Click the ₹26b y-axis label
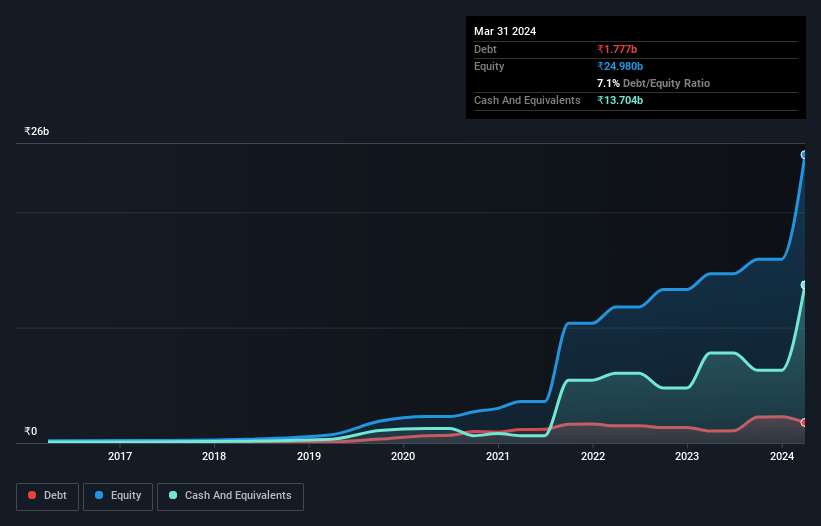 (37, 131)
